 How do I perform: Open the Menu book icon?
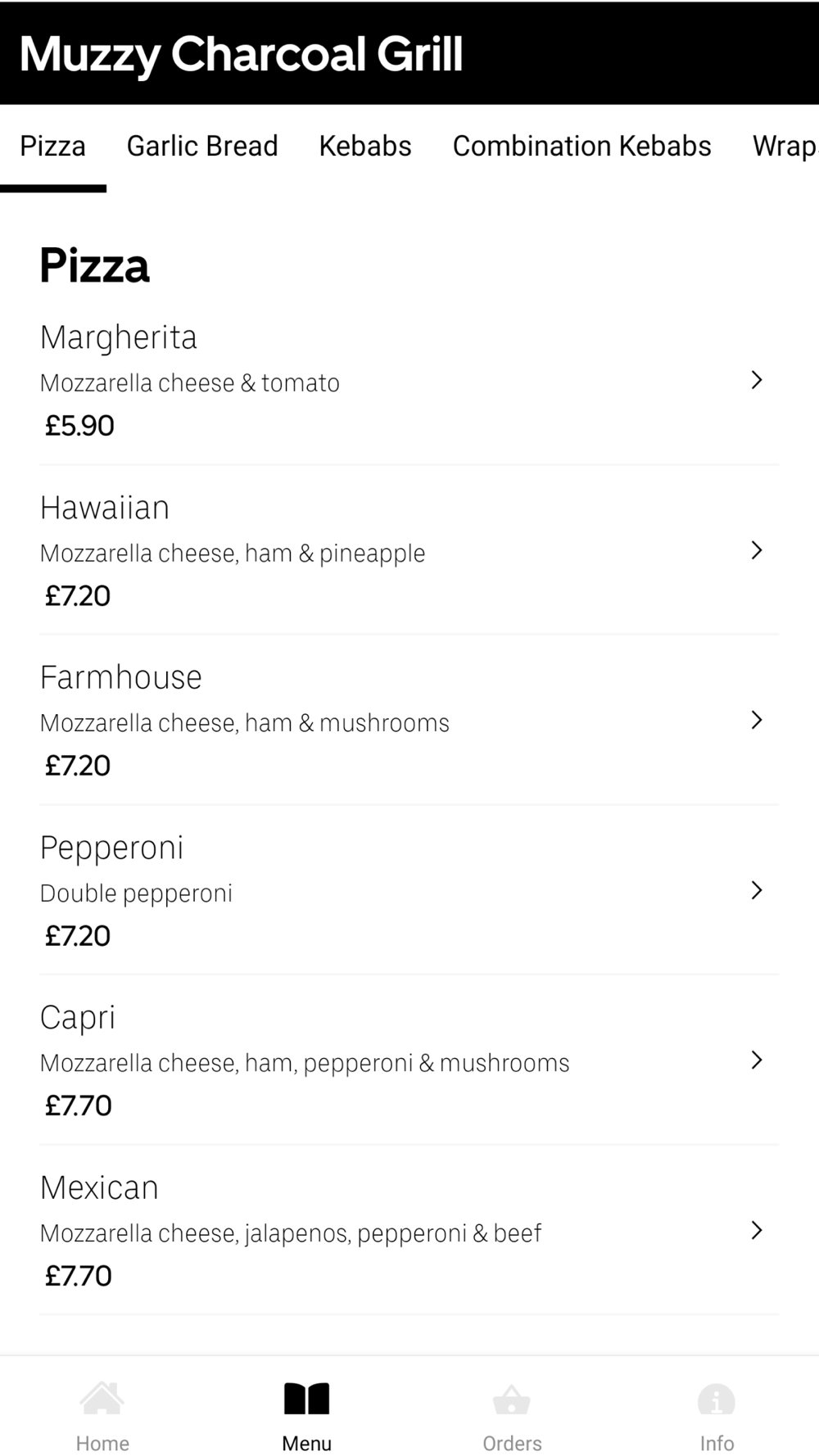[x=306, y=1399]
